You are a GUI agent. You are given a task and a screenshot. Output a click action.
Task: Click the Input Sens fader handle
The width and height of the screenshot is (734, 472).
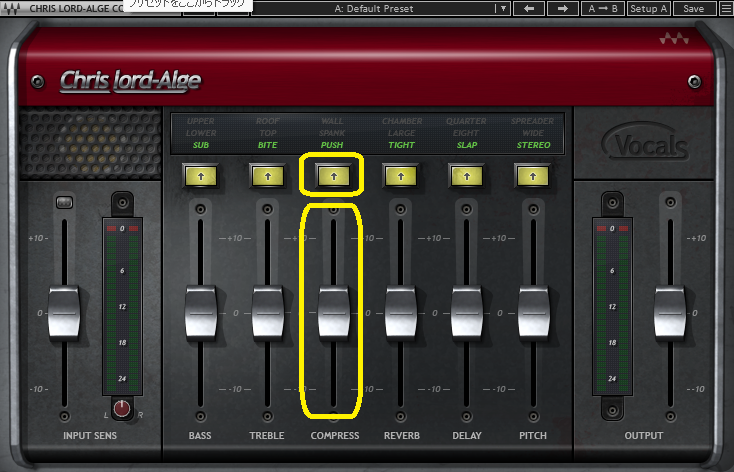click(65, 312)
